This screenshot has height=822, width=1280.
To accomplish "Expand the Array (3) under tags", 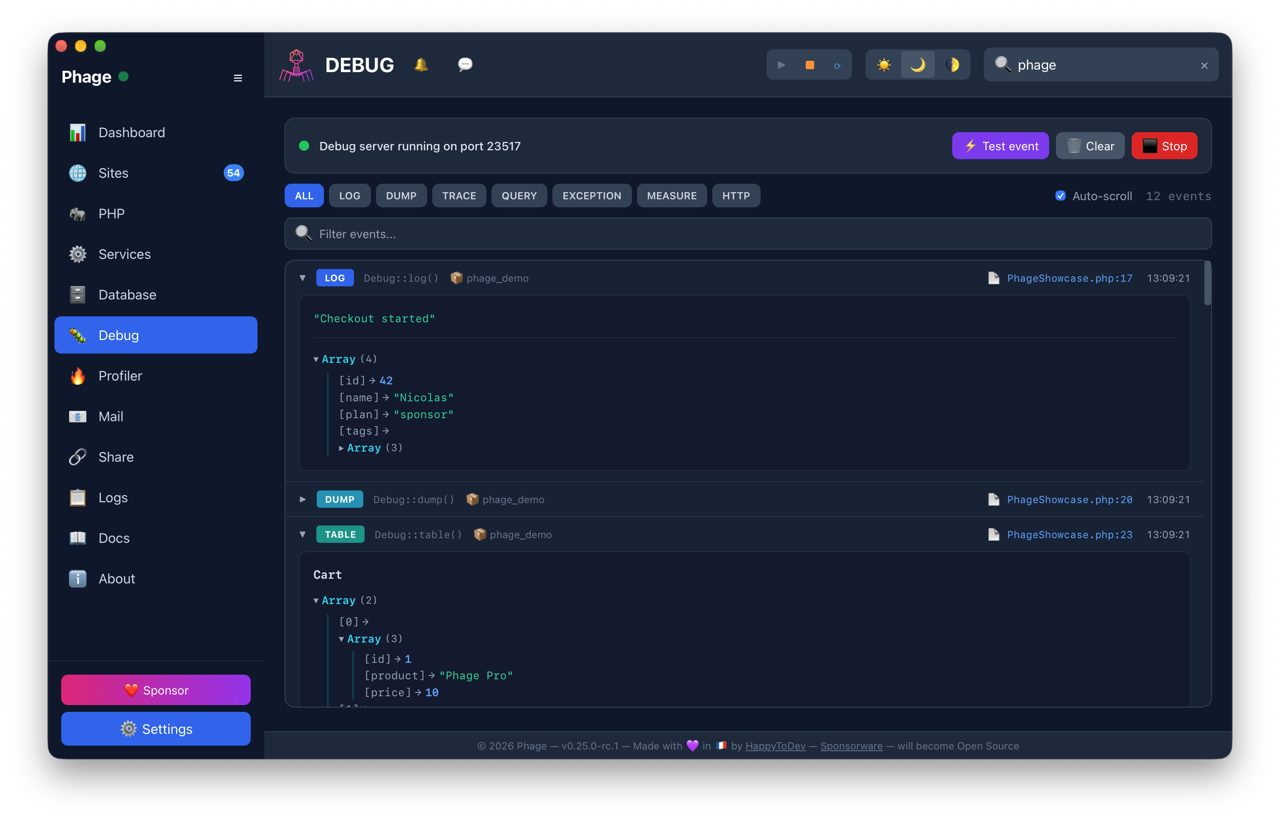I will (341, 448).
